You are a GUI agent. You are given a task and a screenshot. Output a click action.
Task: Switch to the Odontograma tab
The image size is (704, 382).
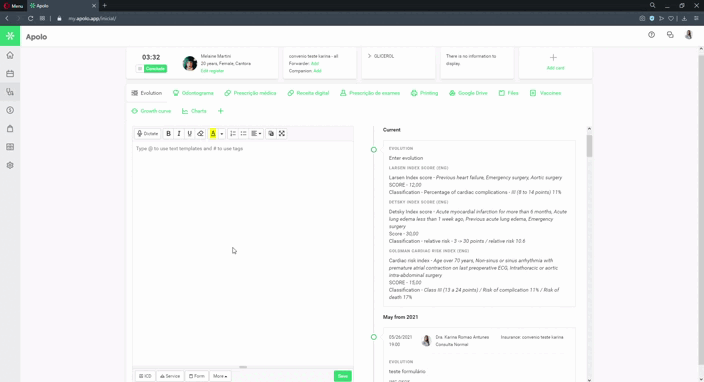tap(194, 93)
